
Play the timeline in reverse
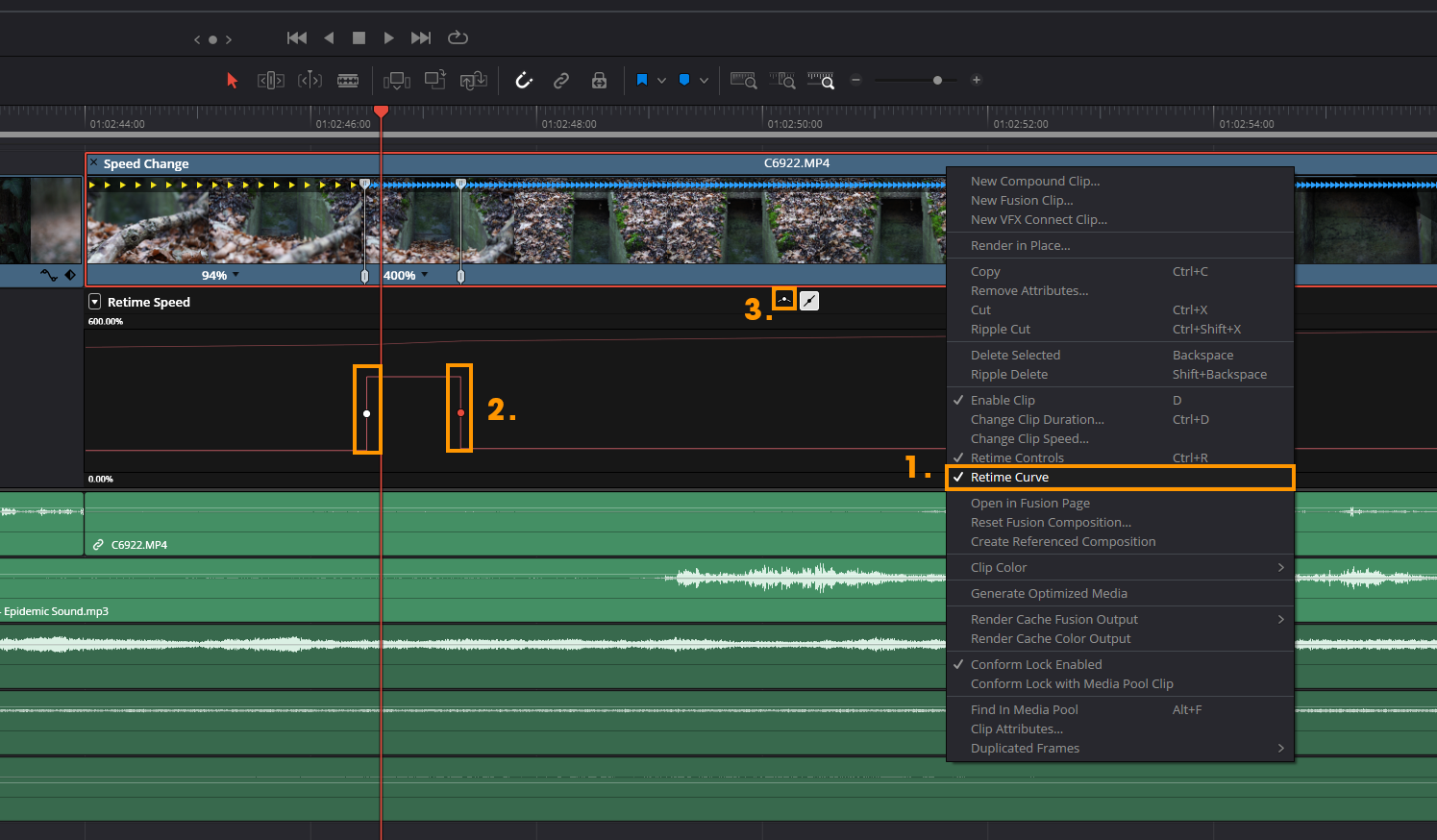[x=329, y=37]
